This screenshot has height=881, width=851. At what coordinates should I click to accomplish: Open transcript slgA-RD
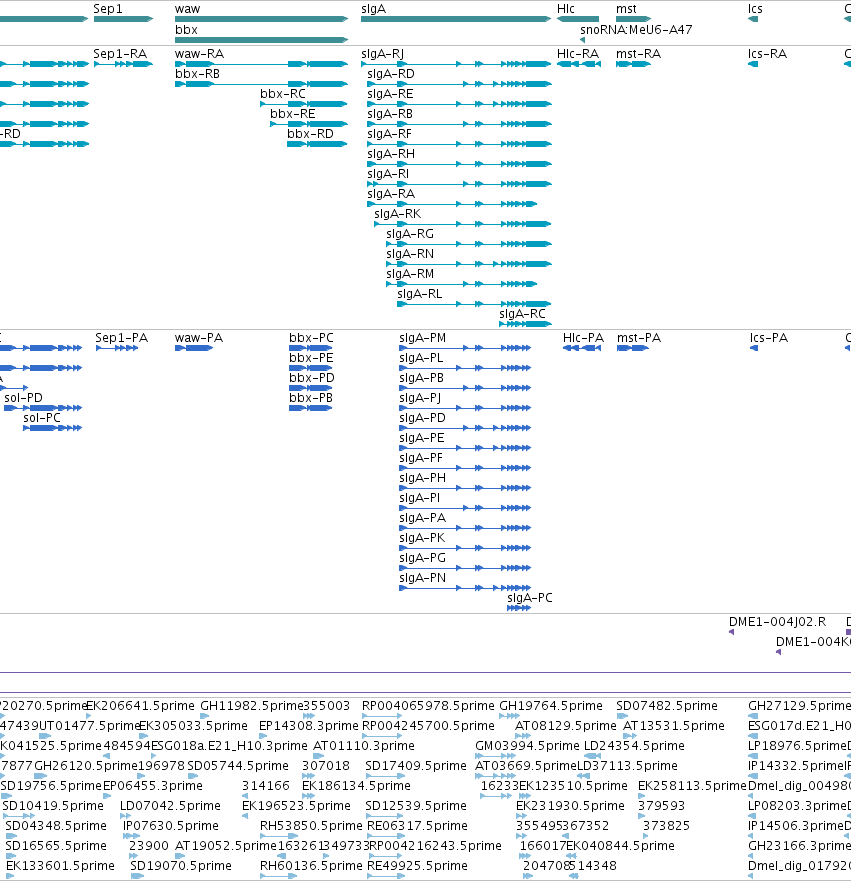459,84
